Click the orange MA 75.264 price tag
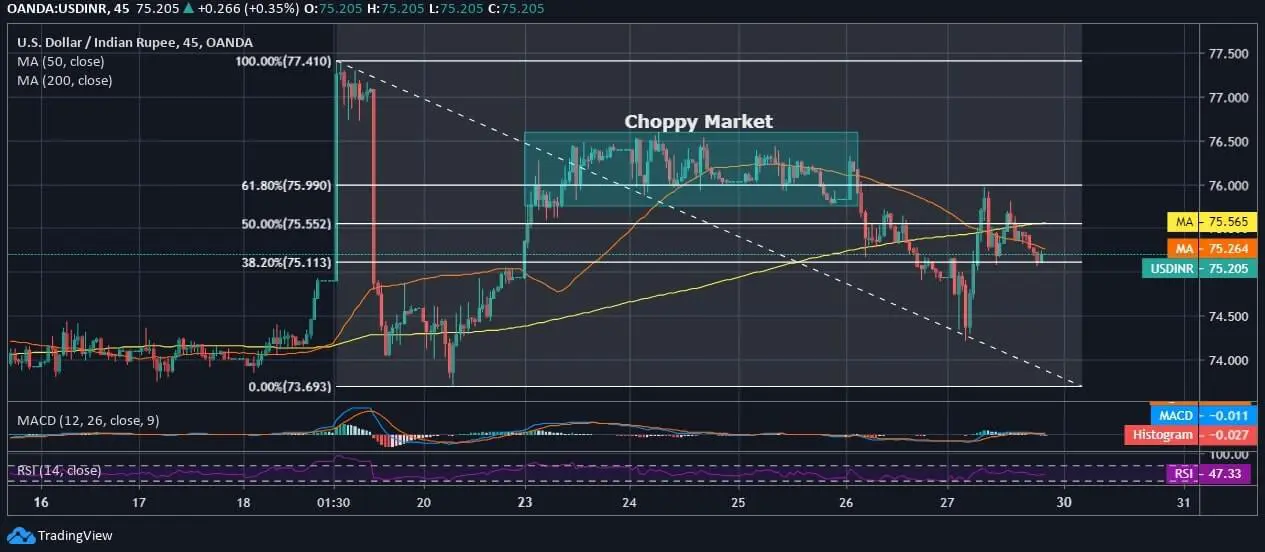 click(1211, 248)
